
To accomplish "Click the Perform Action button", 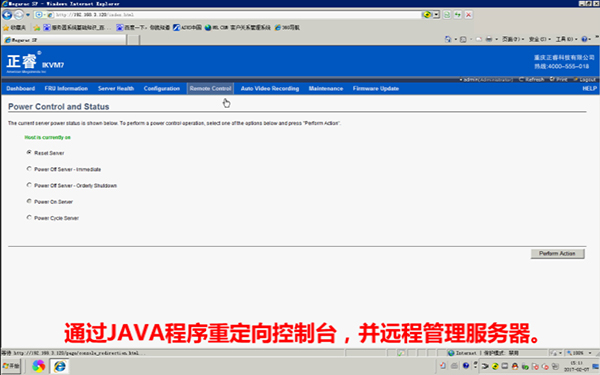I will coord(558,254).
